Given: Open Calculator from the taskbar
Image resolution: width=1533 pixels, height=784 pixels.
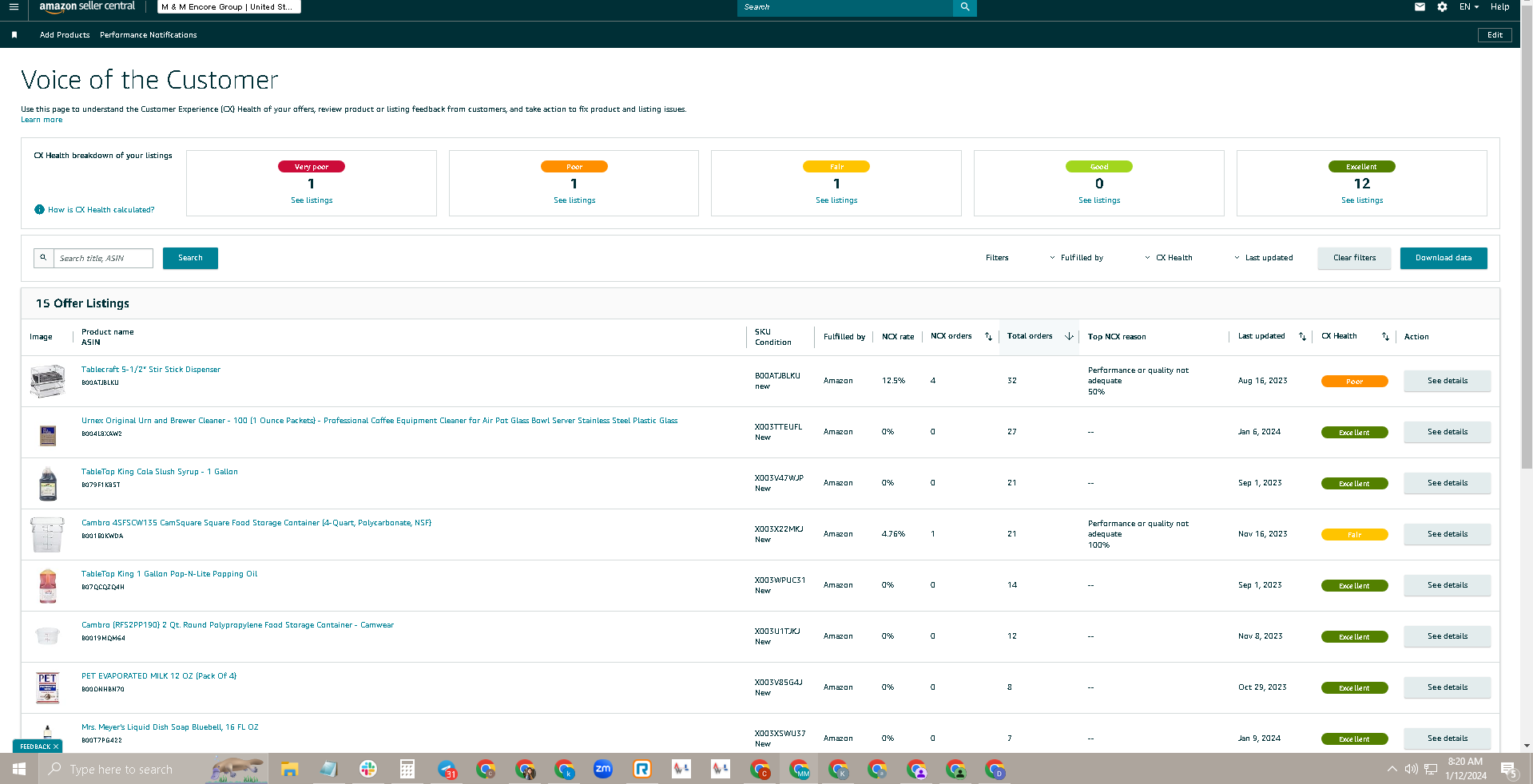Looking at the screenshot, I should pos(407,769).
